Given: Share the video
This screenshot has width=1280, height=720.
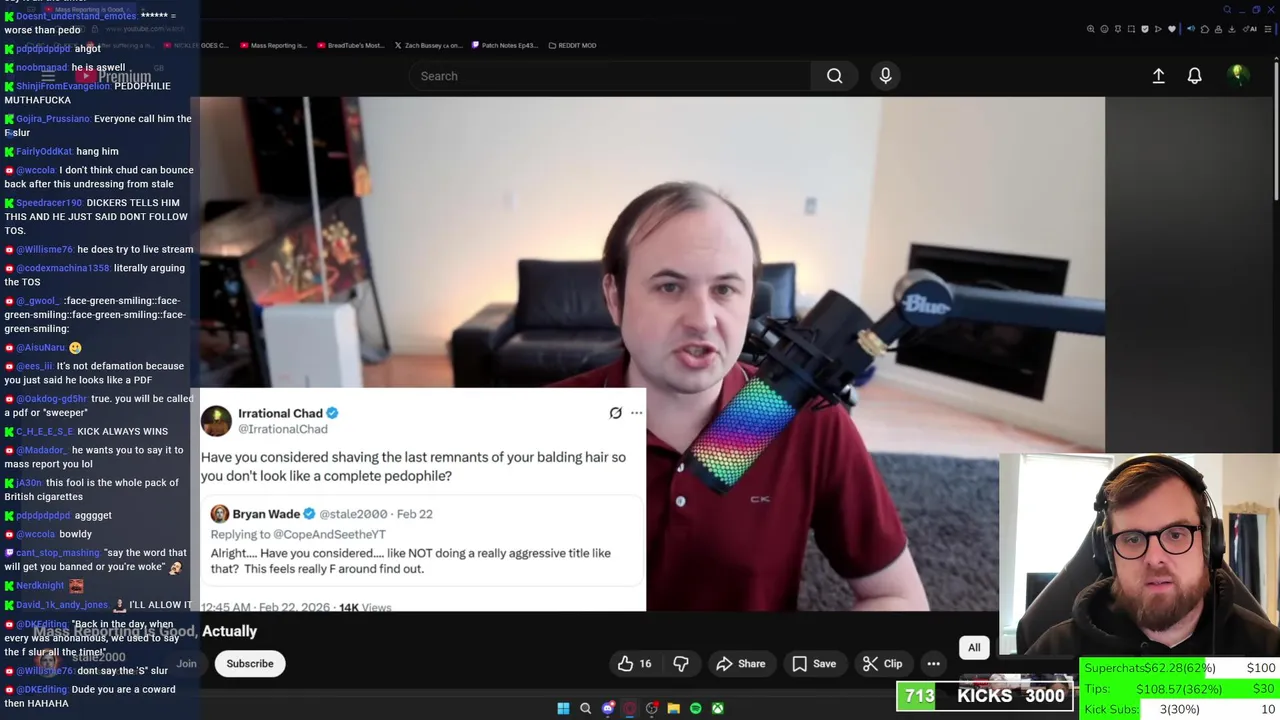Looking at the screenshot, I should point(741,664).
